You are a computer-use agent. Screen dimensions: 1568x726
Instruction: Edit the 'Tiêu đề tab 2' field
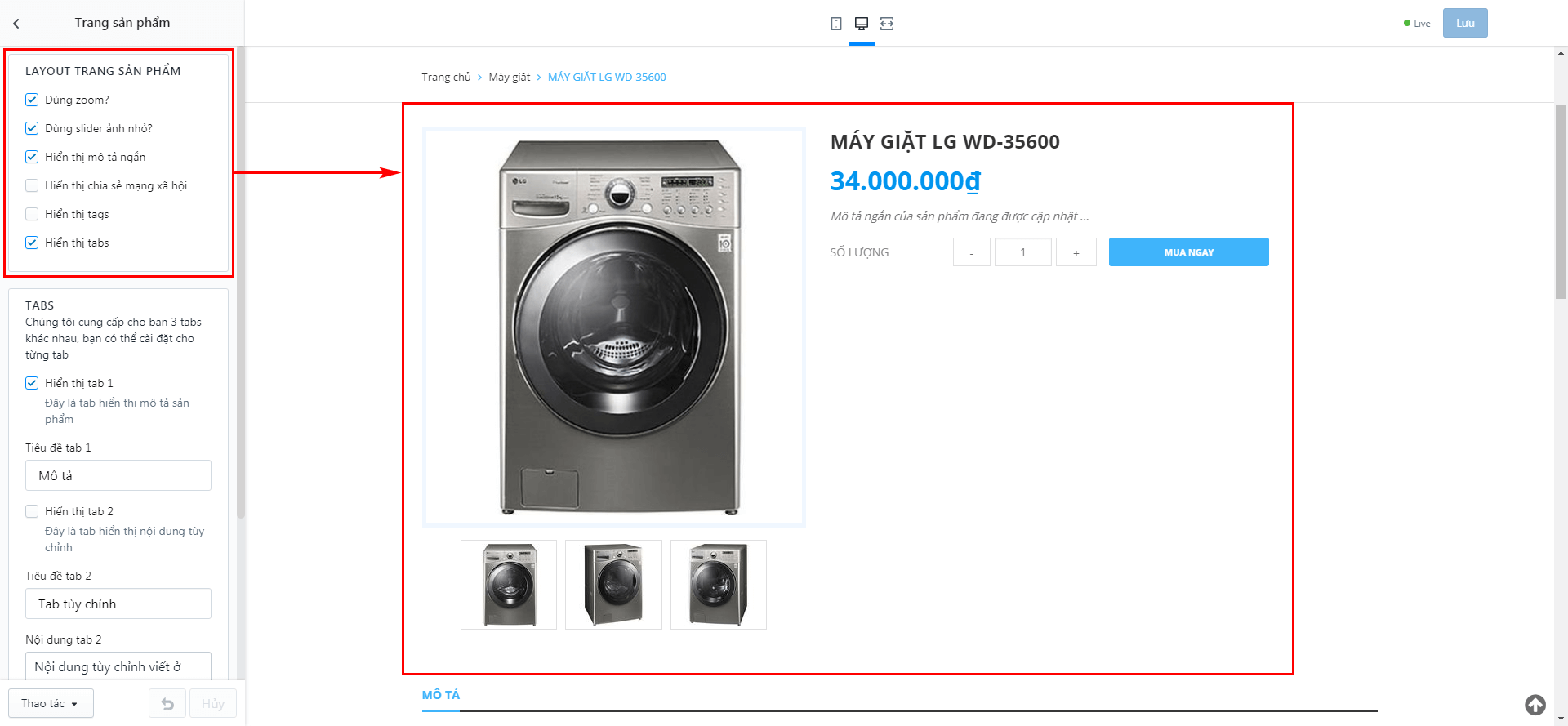tap(118, 604)
